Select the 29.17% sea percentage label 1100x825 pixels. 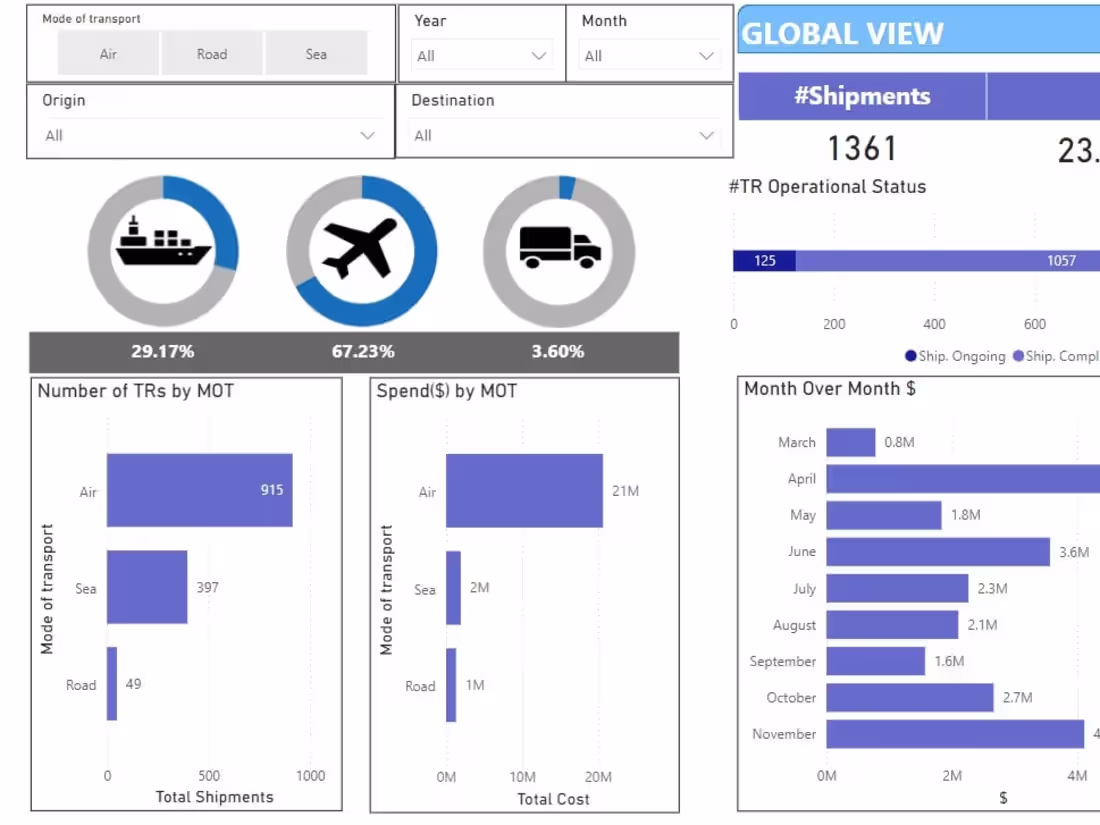165,351
